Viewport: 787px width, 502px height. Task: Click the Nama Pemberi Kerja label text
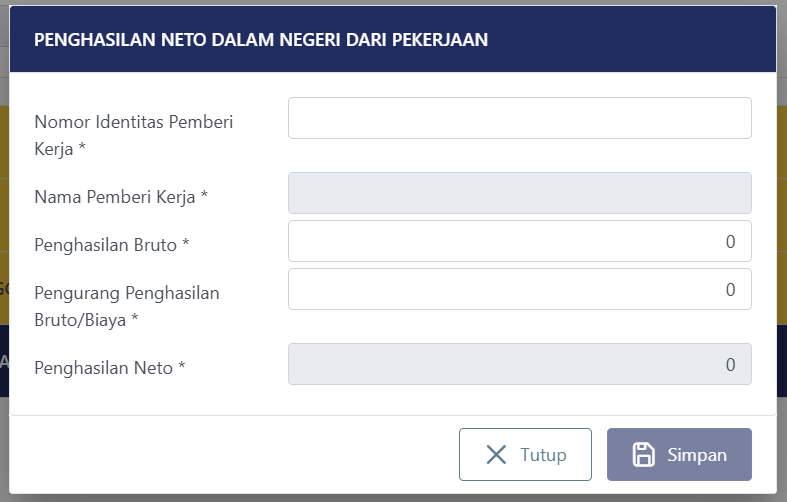[x=115, y=197]
